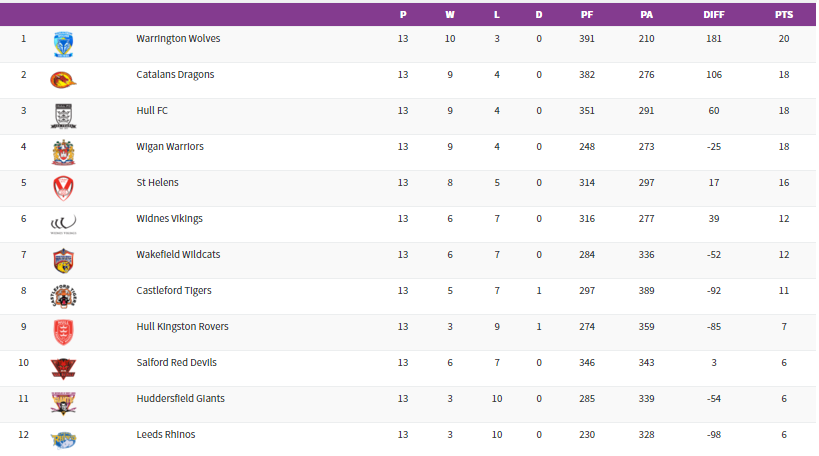The height and width of the screenshot is (456, 819).
Task: Click the DIFF column header
Action: tap(714, 15)
